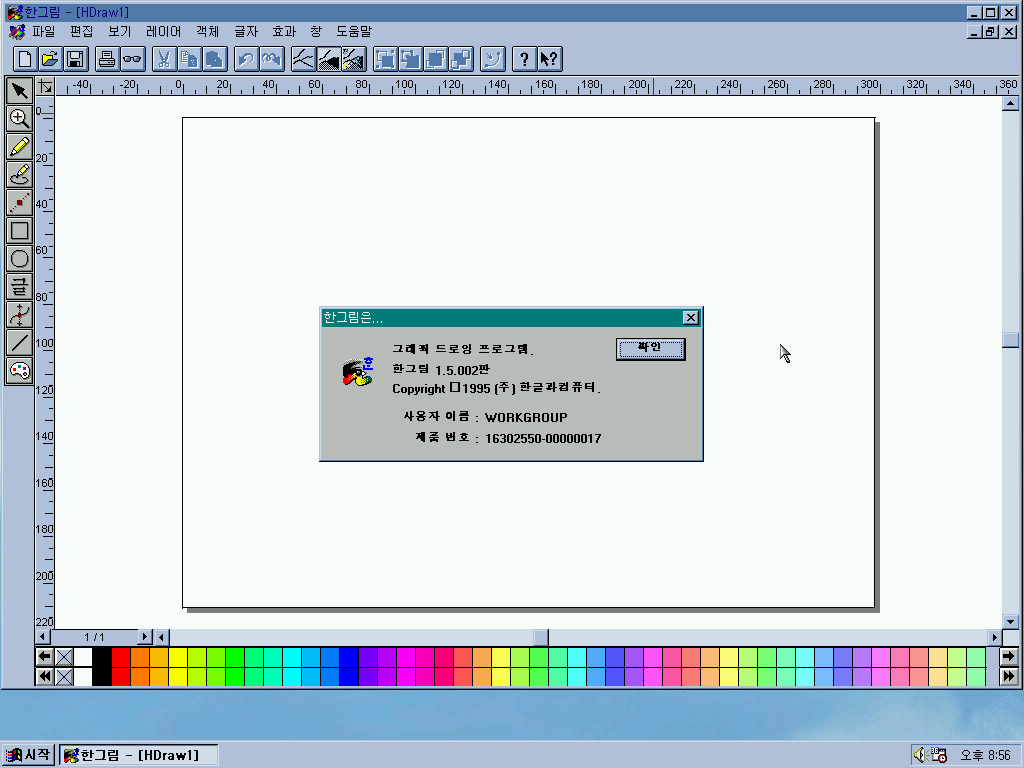Select no-color X swatch in bottom palette row
The height and width of the screenshot is (768, 1024).
pos(64,677)
